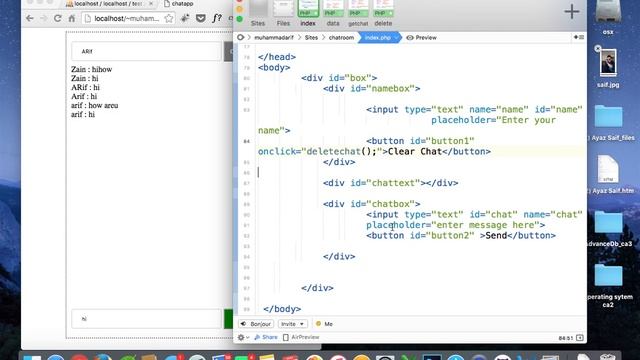Switch to the getchat PHP document tab
Viewport: 640px width, 360px height.
tap(358, 13)
